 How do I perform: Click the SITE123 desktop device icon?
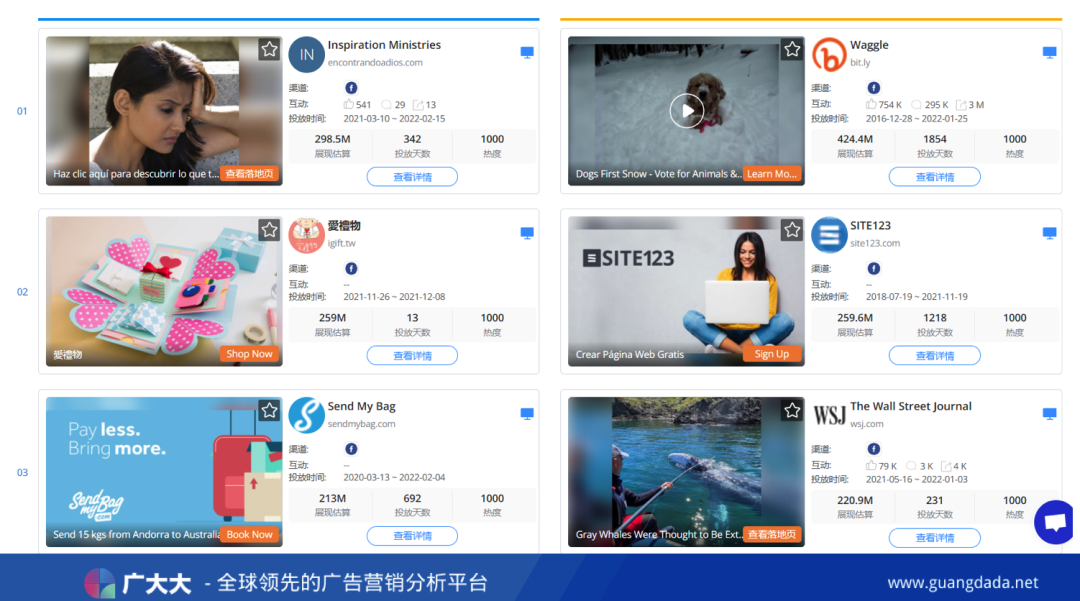(x=1050, y=233)
